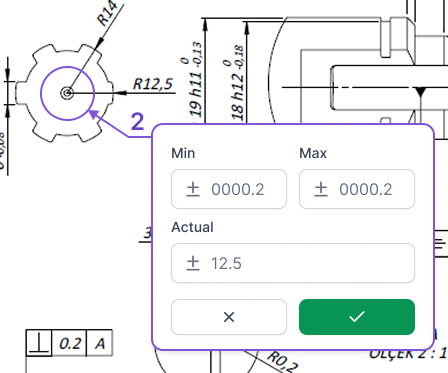Click the purple arrowhead pointing at circle

coord(94,114)
